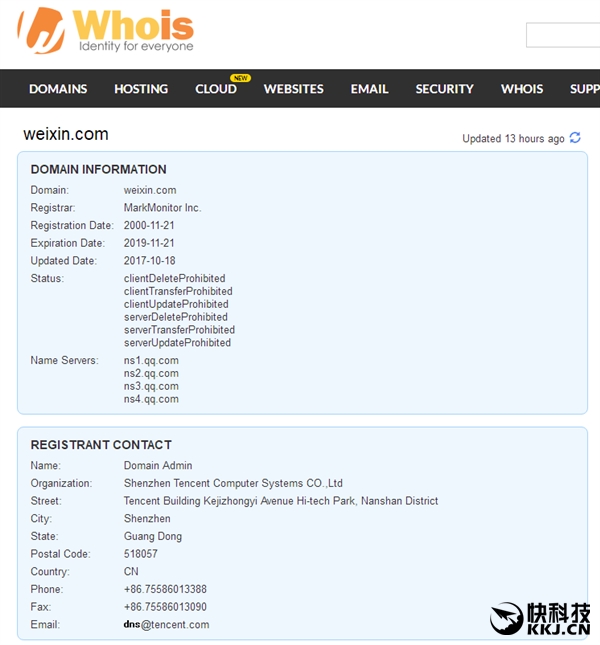Select the City value Shenzhen

click(147, 519)
